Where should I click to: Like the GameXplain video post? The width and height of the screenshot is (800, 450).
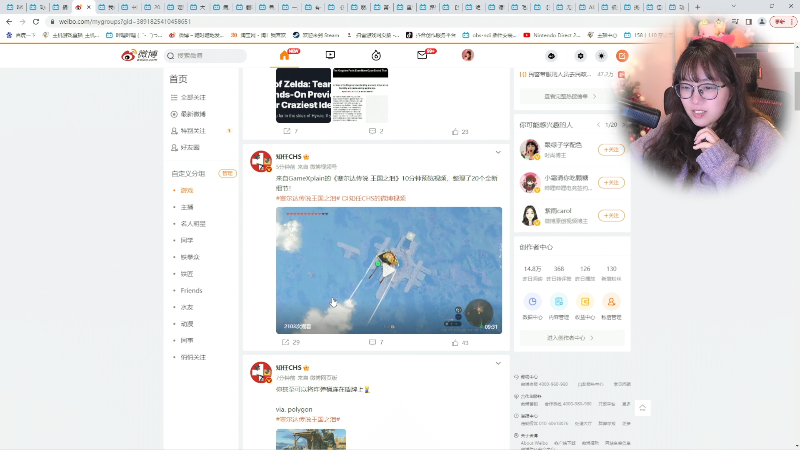pos(460,342)
